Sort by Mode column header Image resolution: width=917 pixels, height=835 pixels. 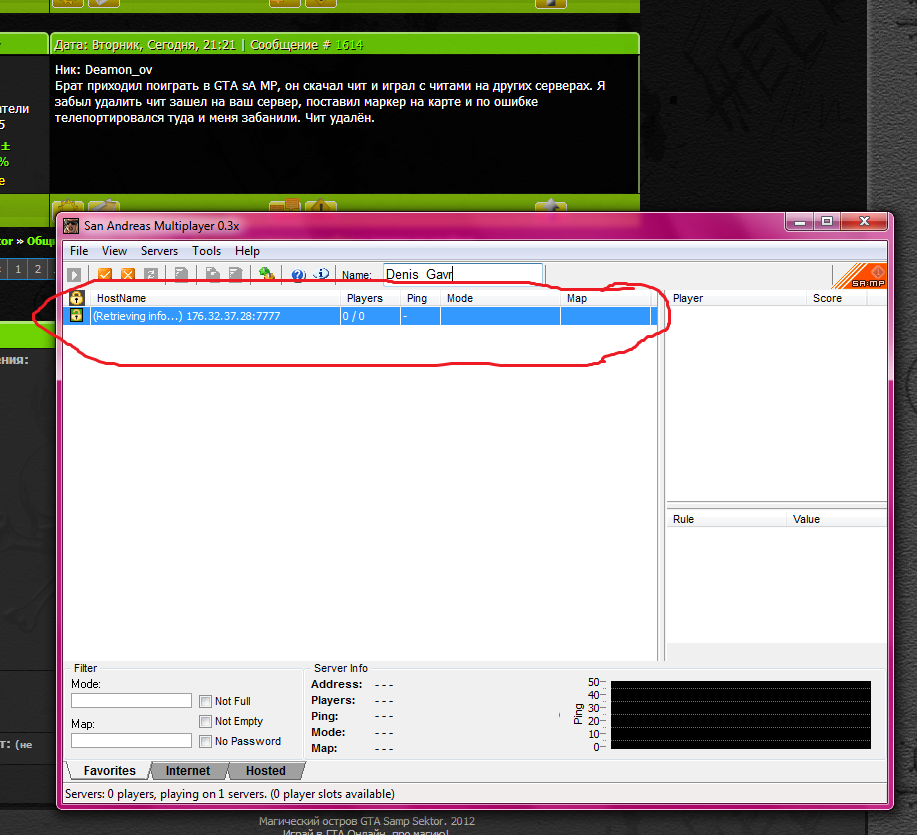501,298
